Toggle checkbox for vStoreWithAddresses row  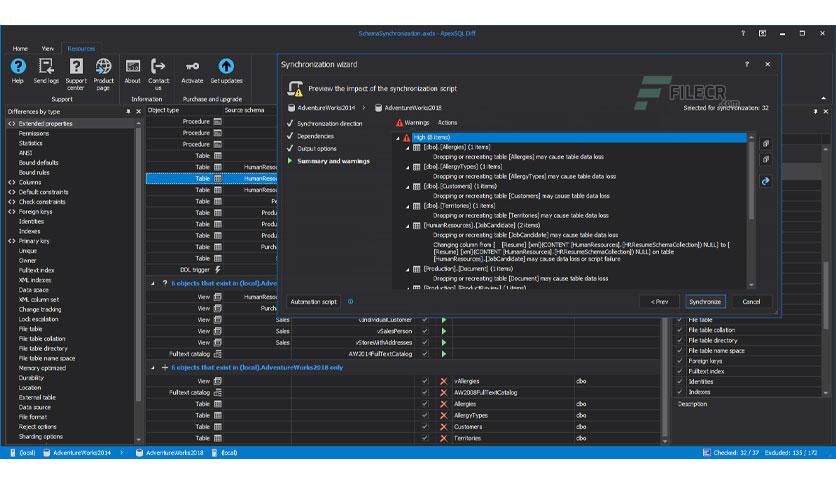425,342
